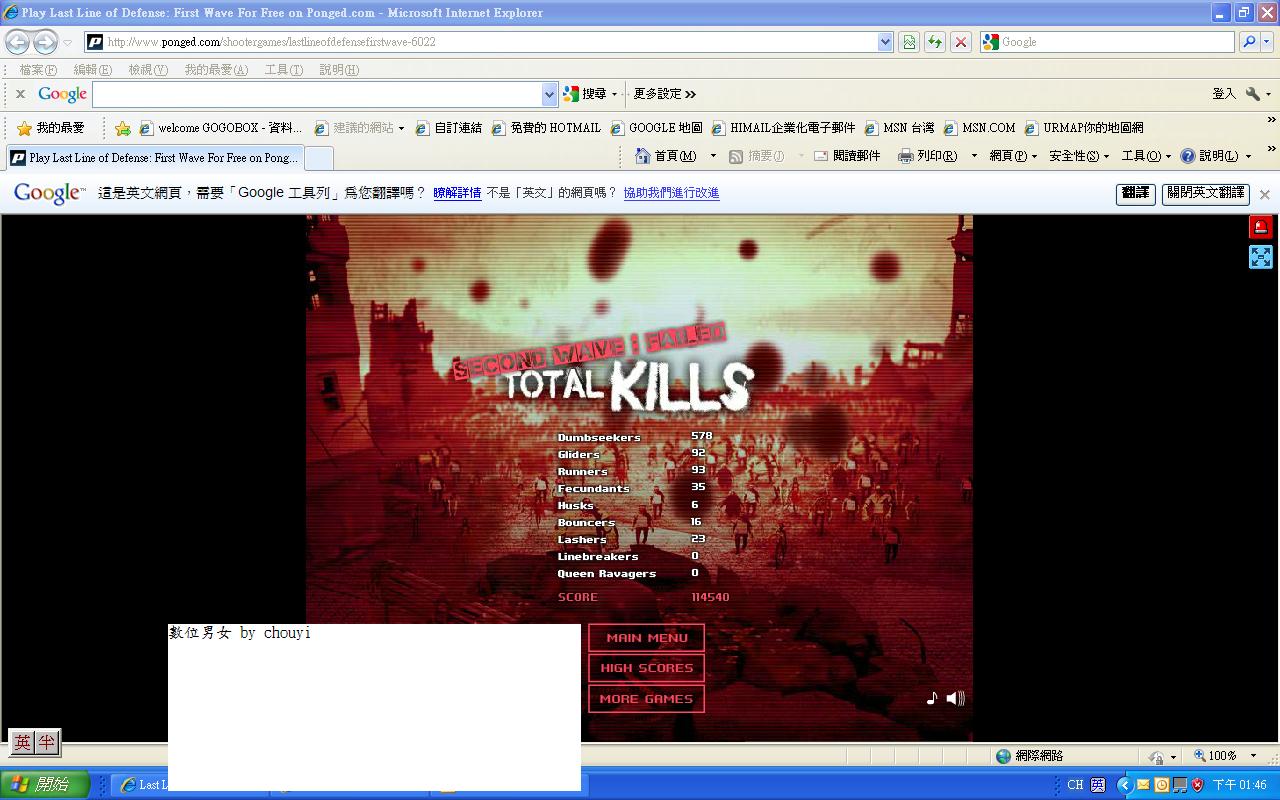Click the MORE GAMES game button
This screenshot has height=800, width=1280.
(646, 699)
